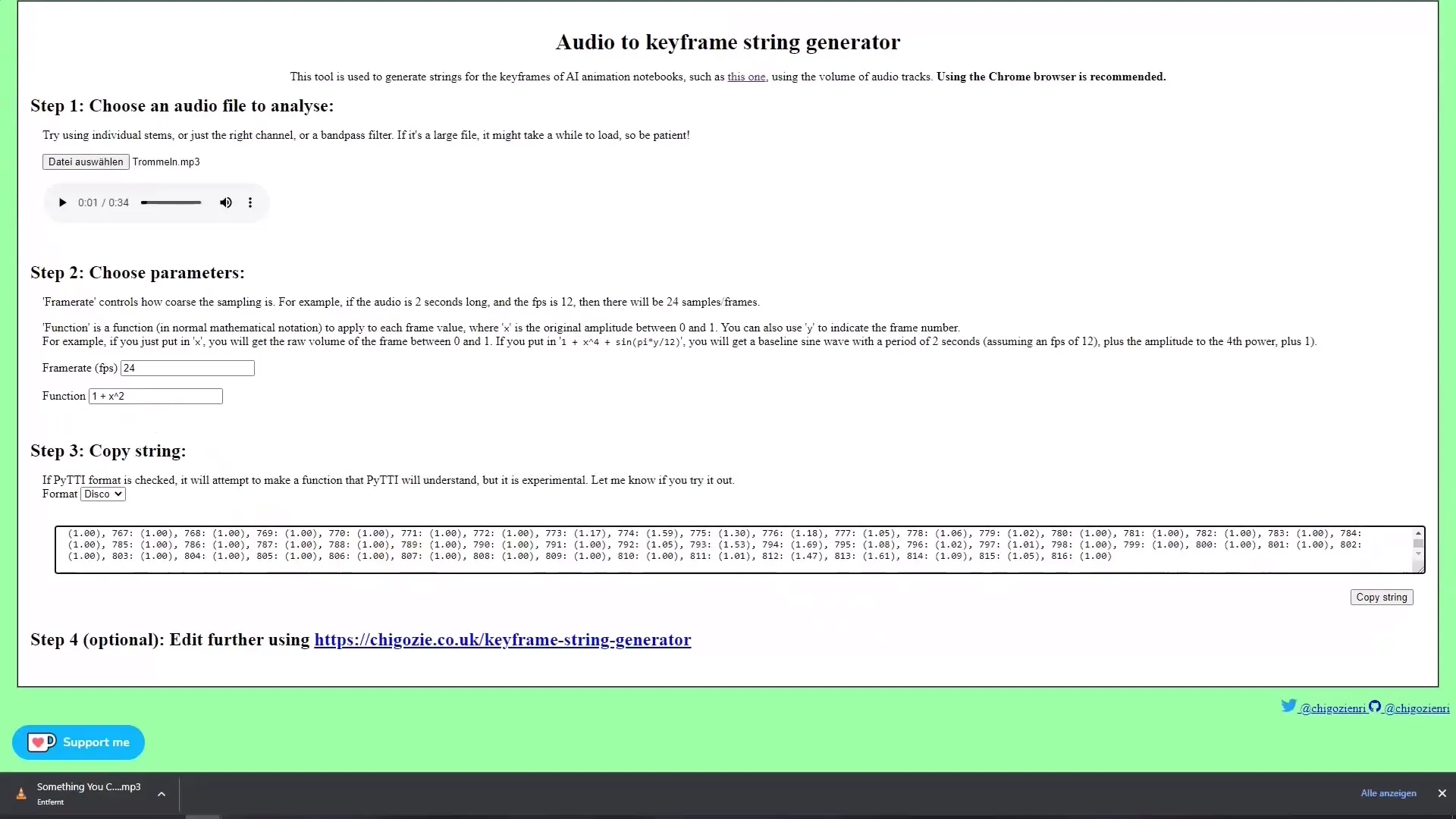
Task: Click the GitHub @chigozienri icon
Action: click(1375, 706)
